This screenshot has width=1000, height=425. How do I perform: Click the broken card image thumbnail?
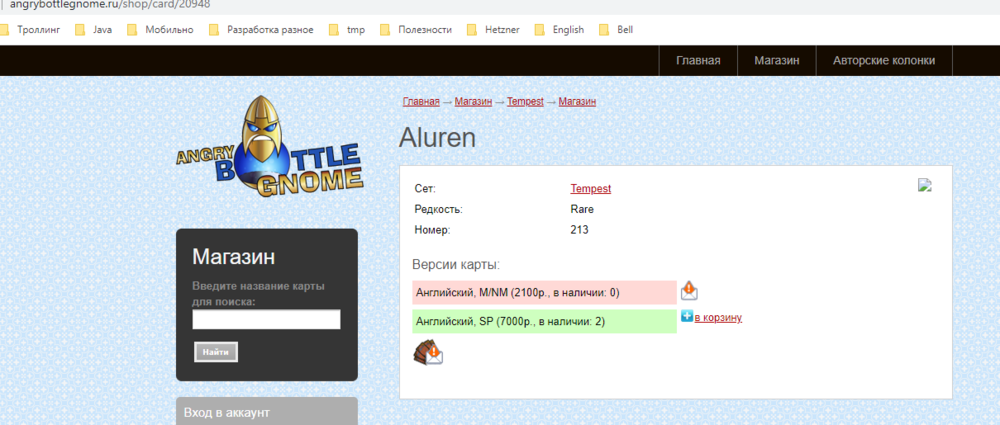(x=925, y=185)
